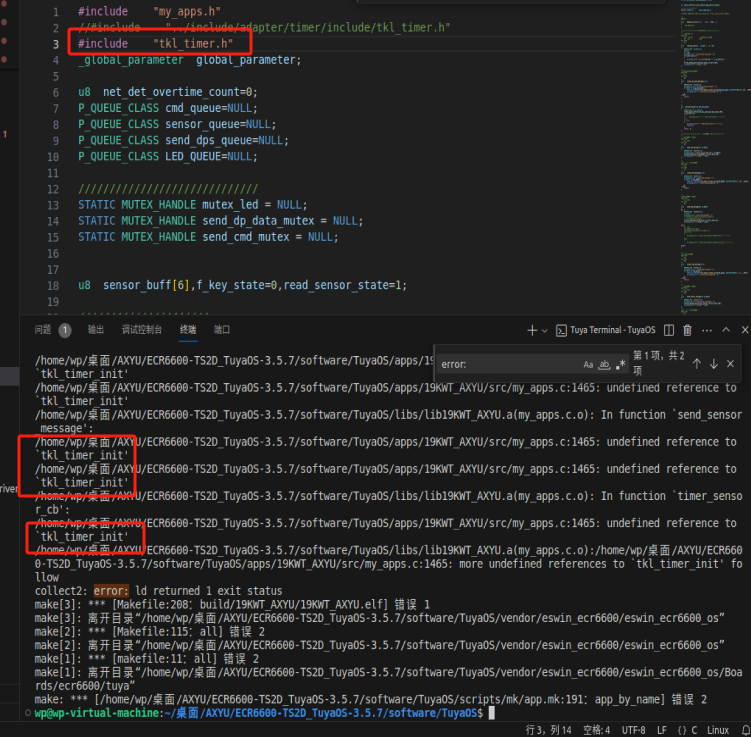The width and height of the screenshot is (751, 737).
Task: Open terminal panel more actions menu
Action: pos(707,330)
